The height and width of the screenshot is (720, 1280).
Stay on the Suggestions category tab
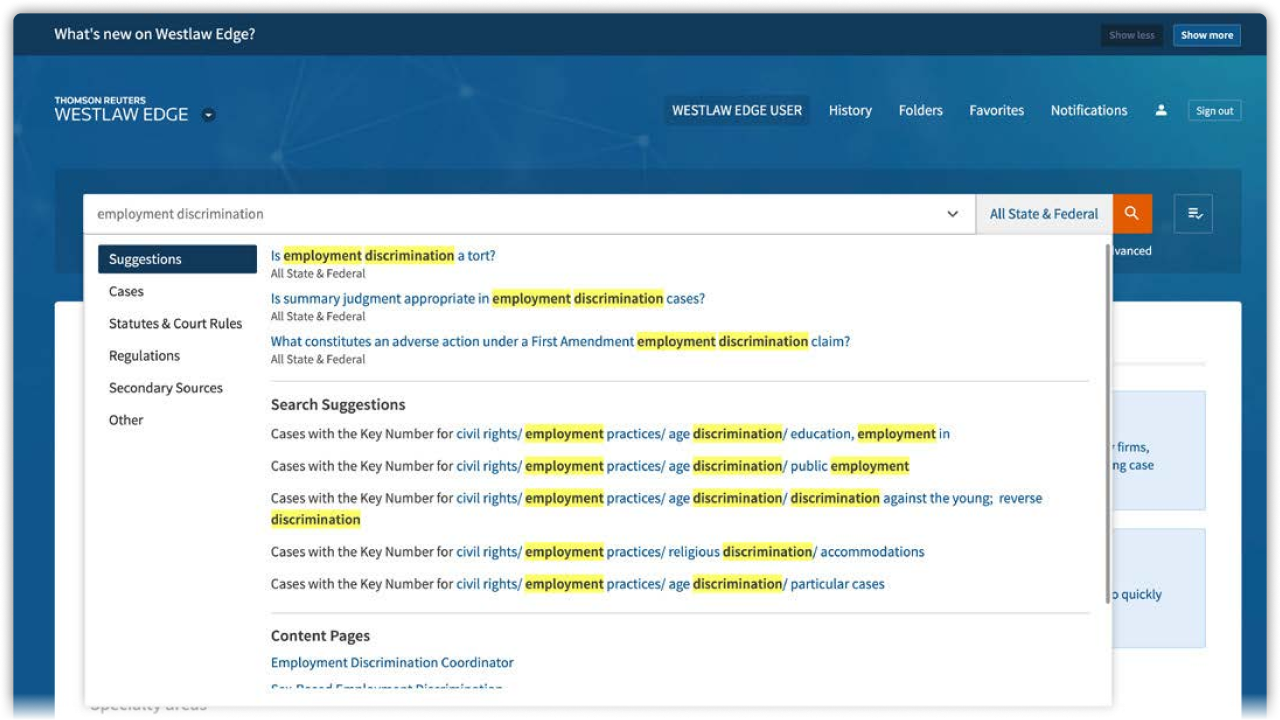(146, 258)
